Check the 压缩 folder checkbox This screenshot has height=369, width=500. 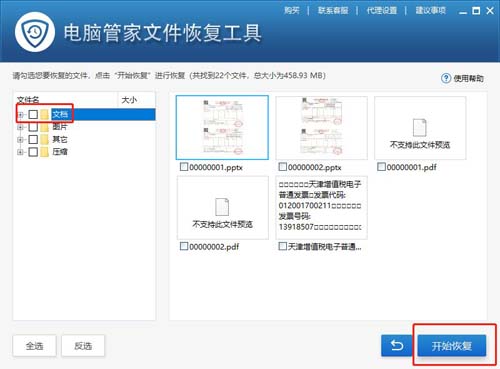tap(33, 152)
